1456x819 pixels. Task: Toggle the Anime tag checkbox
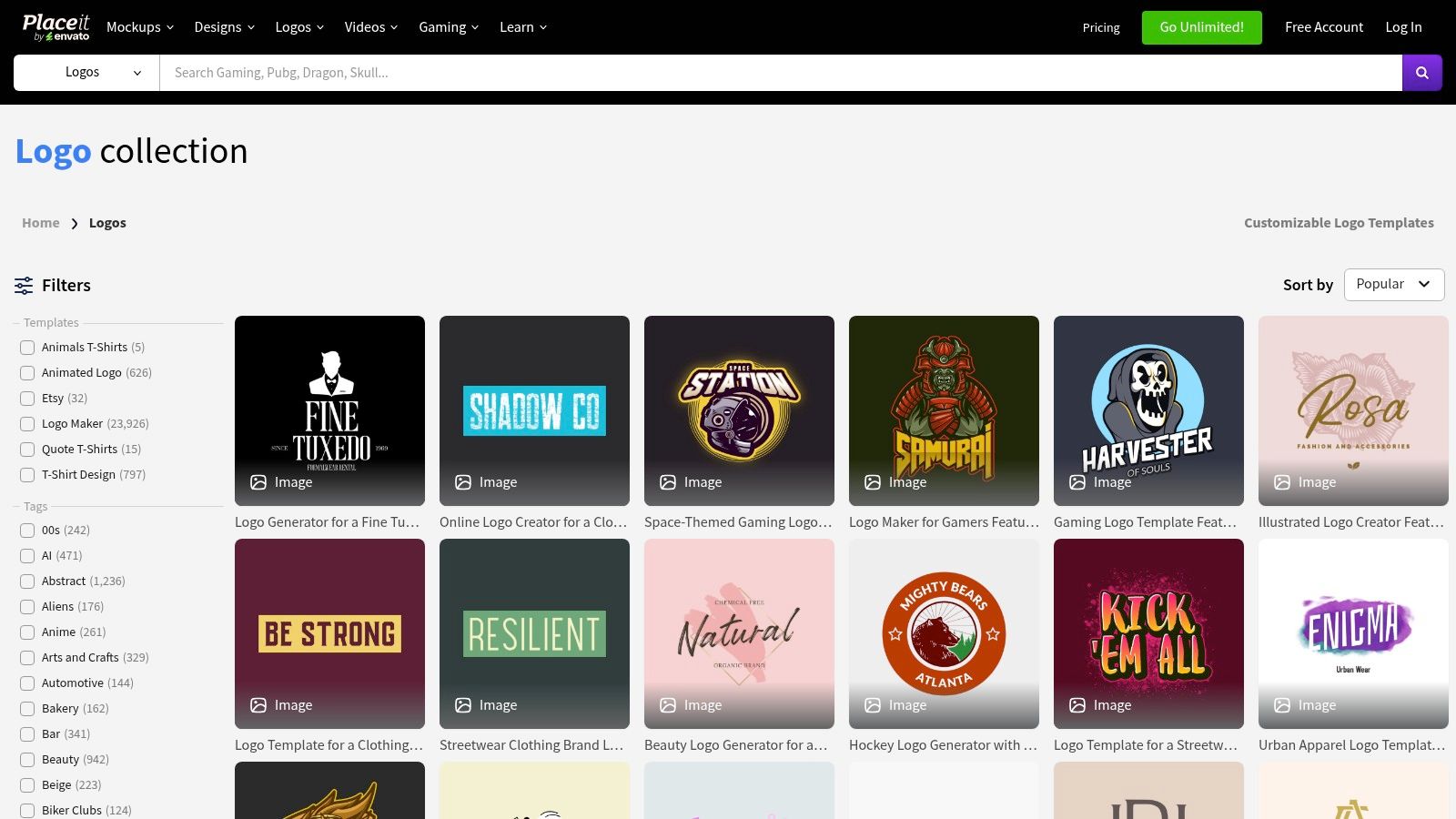click(x=27, y=632)
